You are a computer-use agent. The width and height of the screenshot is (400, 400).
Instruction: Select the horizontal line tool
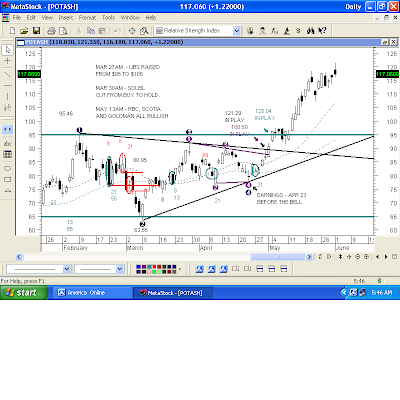click(8, 85)
